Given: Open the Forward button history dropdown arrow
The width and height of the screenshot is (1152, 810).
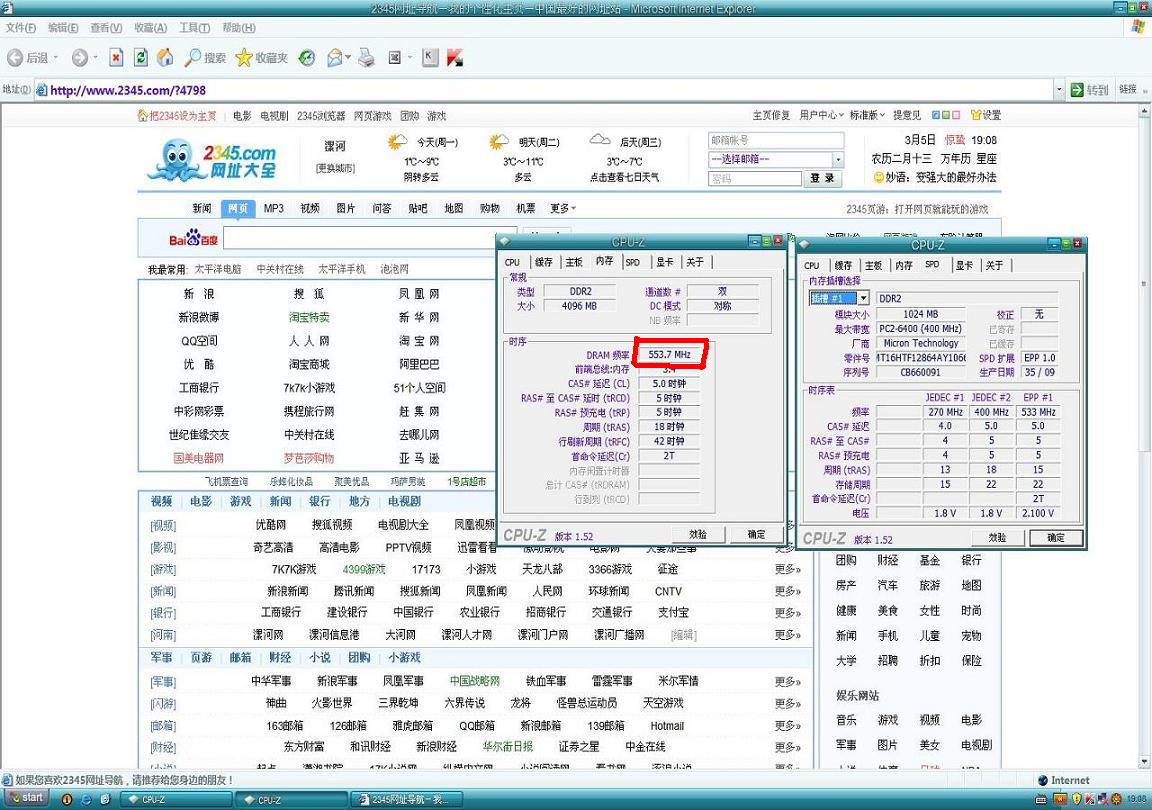Looking at the screenshot, I should coord(95,57).
